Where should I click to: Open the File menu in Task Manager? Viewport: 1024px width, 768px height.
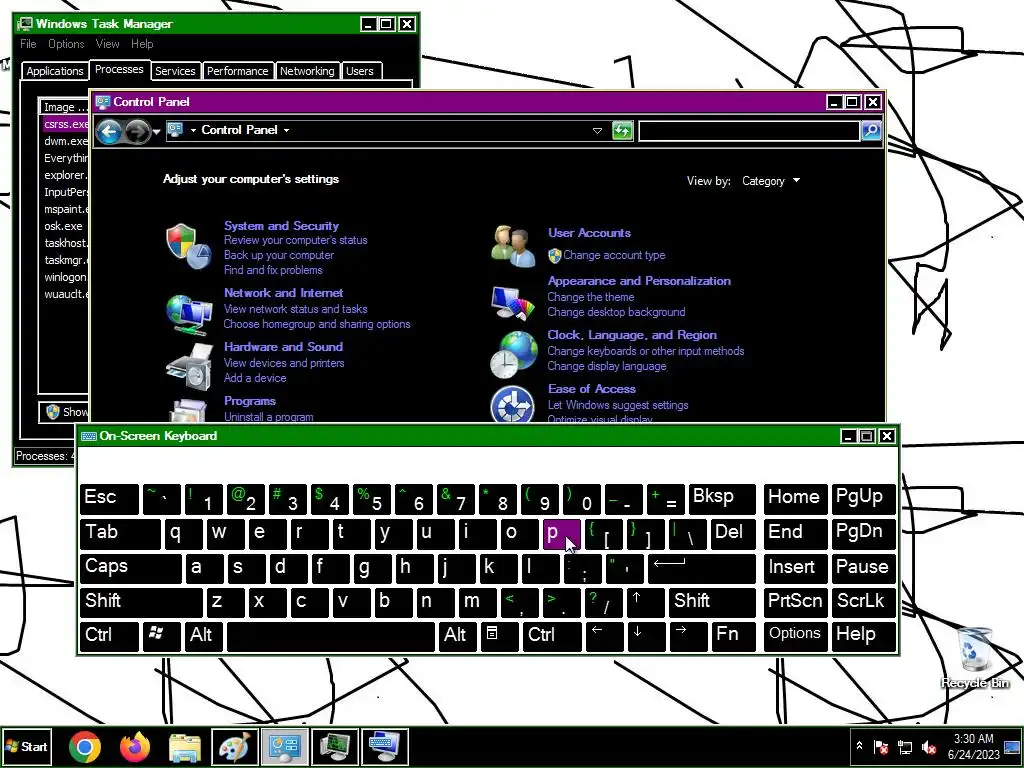click(x=28, y=44)
